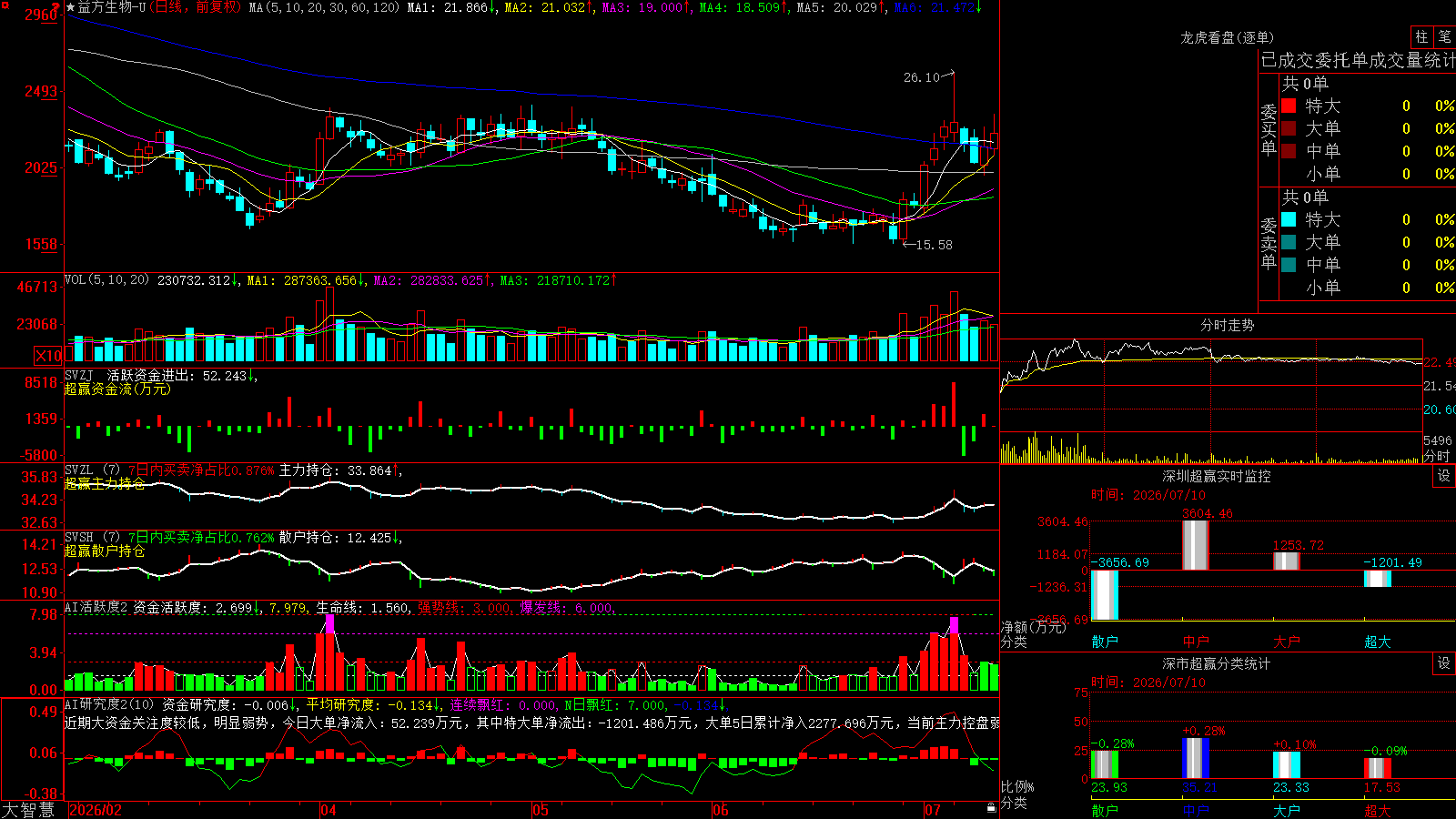
Task: Select the AI研究度2(10) indicator label
Action: [x=110, y=704]
